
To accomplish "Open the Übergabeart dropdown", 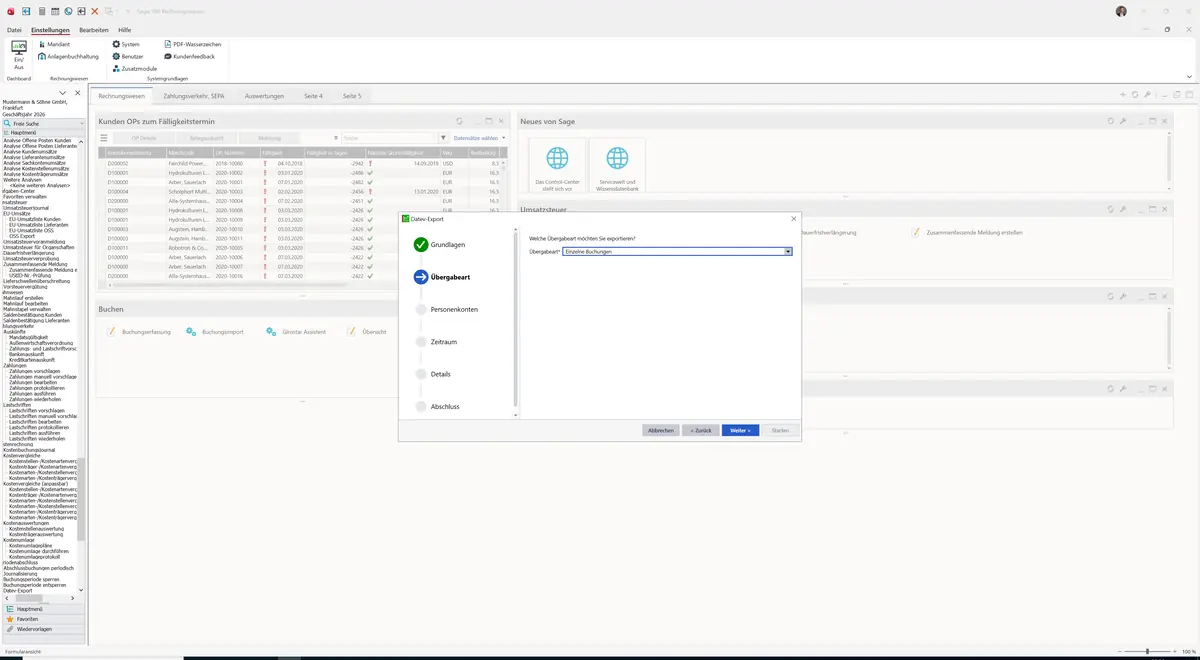I will pyautogui.click(x=788, y=251).
